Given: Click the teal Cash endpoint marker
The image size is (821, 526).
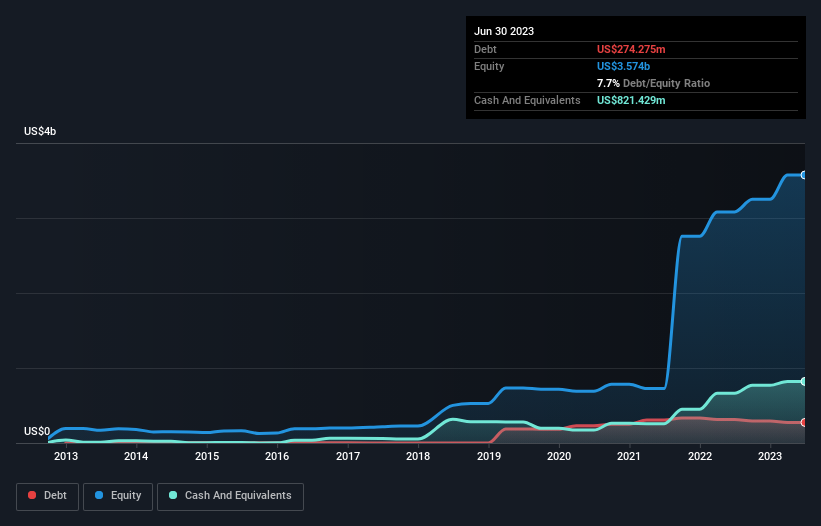Looking at the screenshot, I should pyautogui.click(x=804, y=382).
